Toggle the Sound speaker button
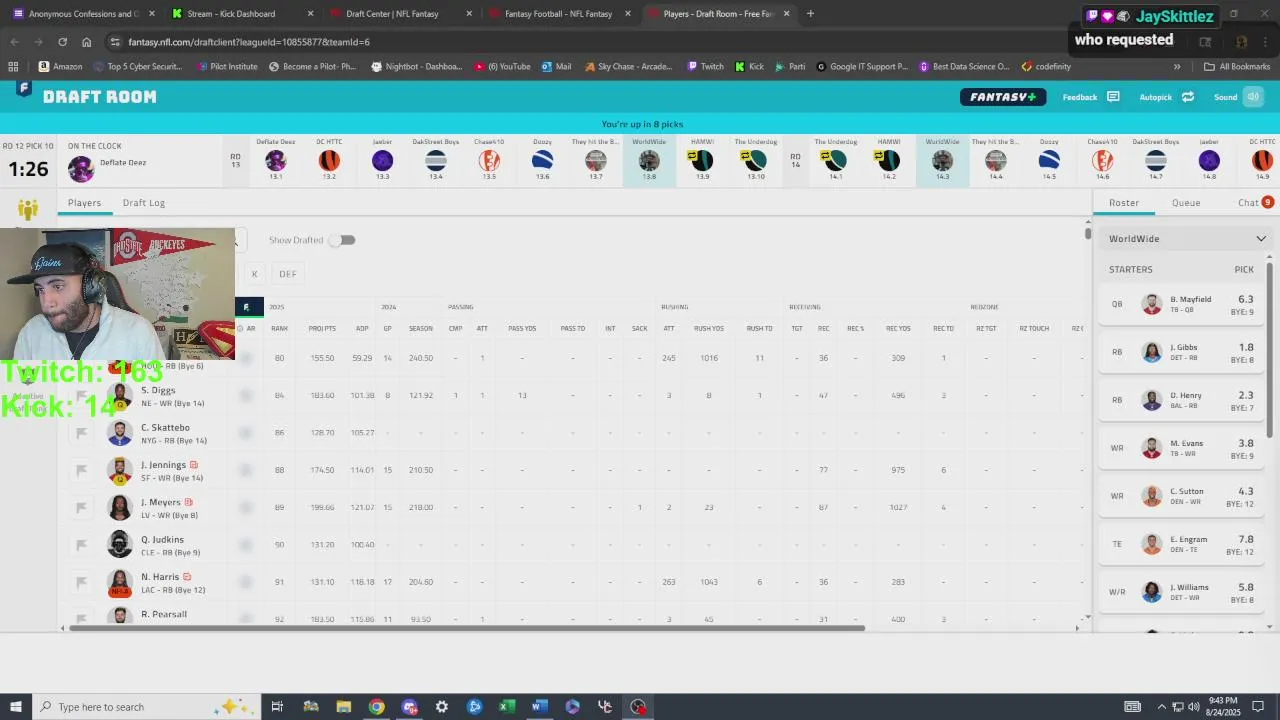Viewport: 1280px width, 720px height. [x=1253, y=97]
